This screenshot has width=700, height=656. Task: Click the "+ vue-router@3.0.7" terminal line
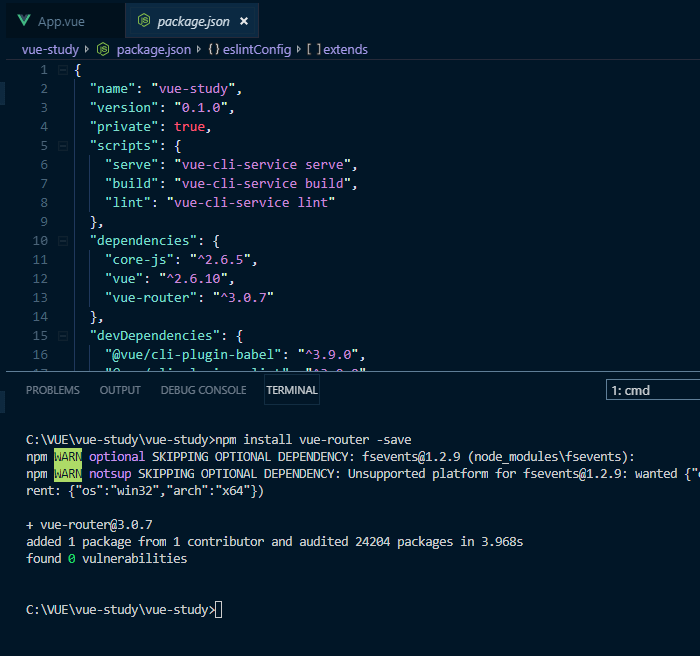coord(89,525)
